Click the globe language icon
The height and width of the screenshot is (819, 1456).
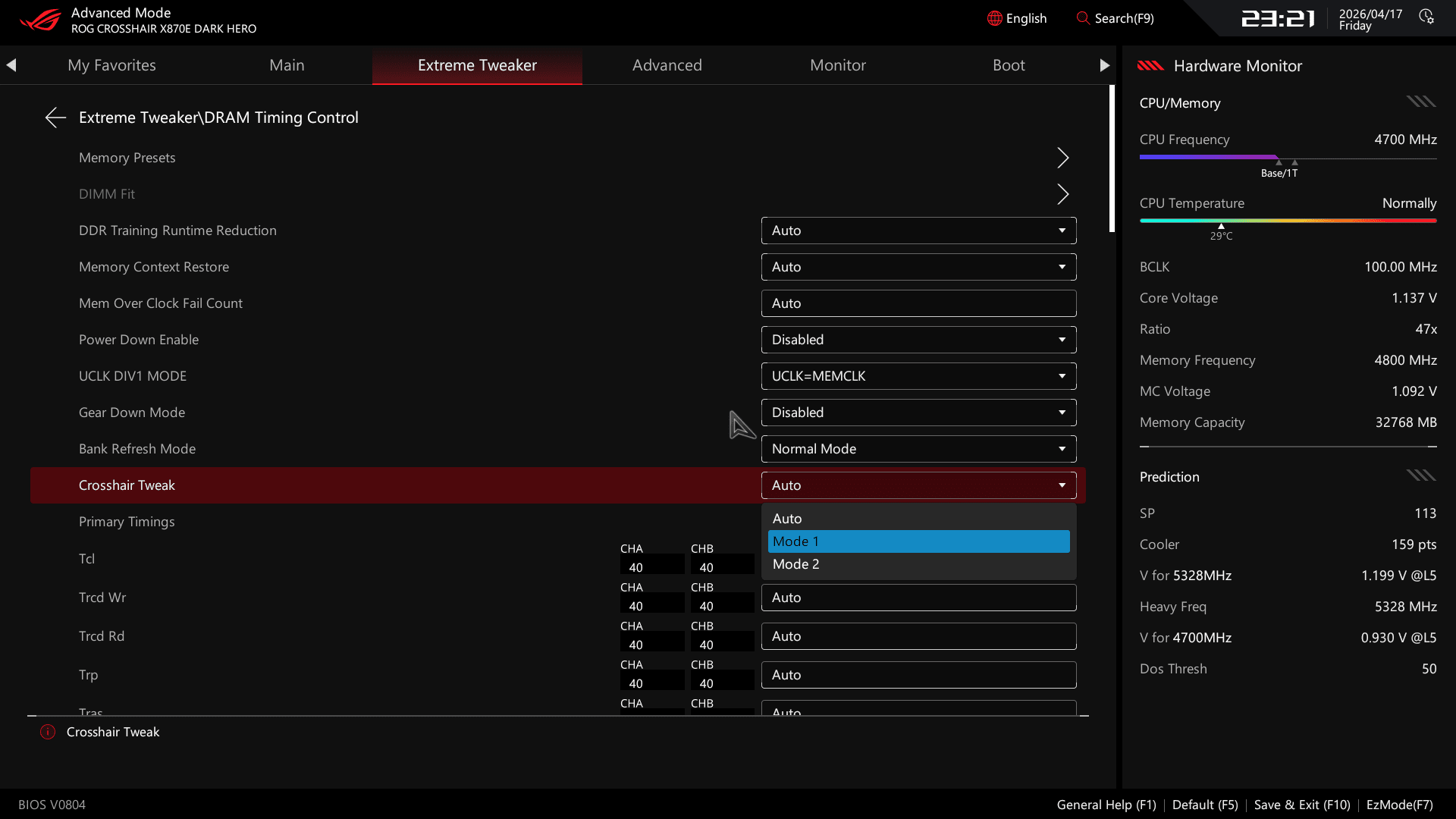pyautogui.click(x=994, y=18)
